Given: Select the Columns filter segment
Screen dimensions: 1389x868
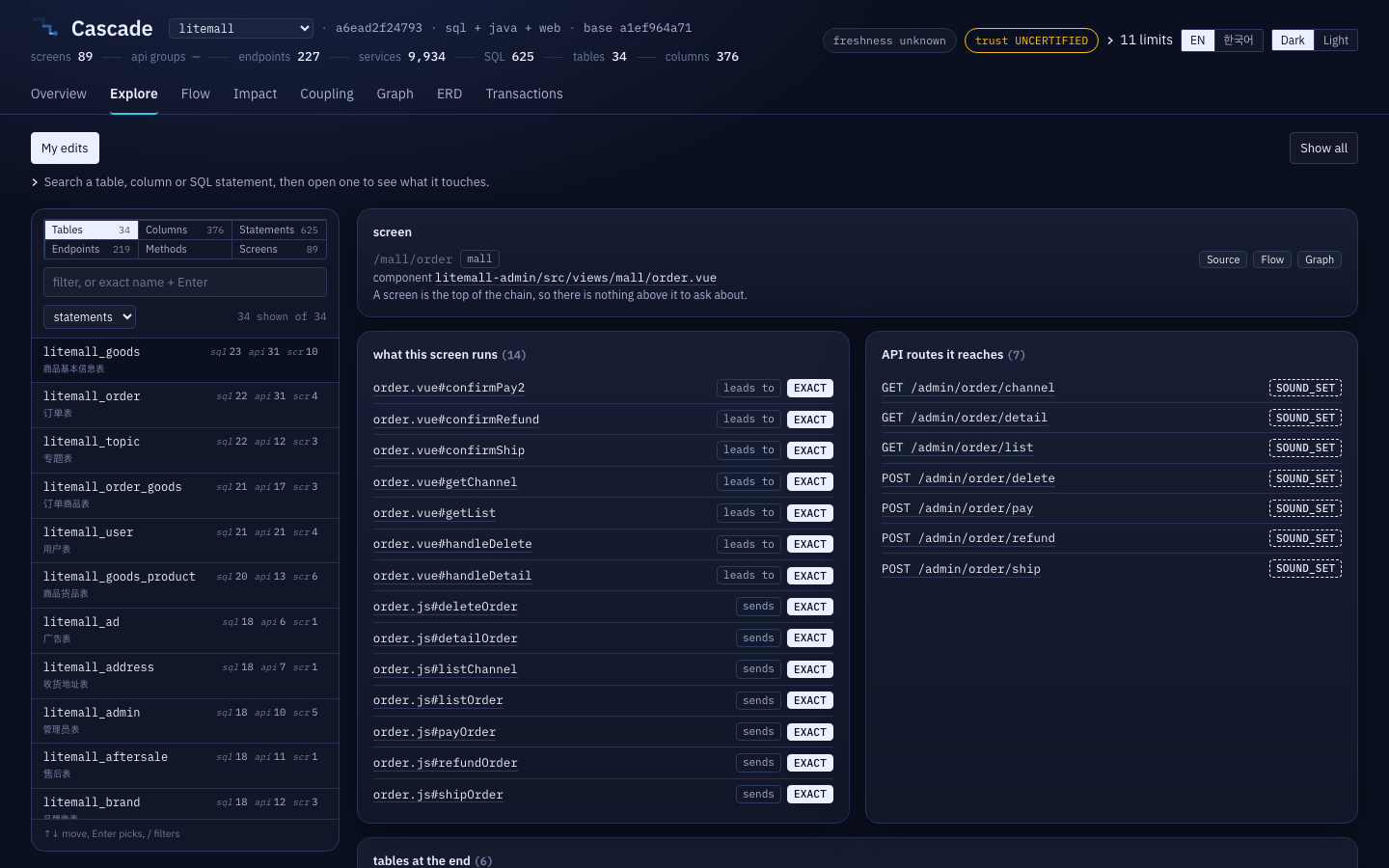Looking at the screenshot, I should (185, 230).
